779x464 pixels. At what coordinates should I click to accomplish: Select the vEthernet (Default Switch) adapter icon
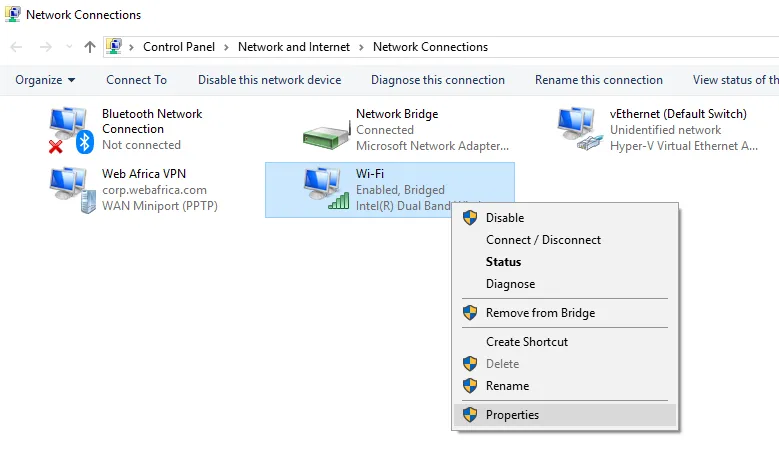(578, 129)
